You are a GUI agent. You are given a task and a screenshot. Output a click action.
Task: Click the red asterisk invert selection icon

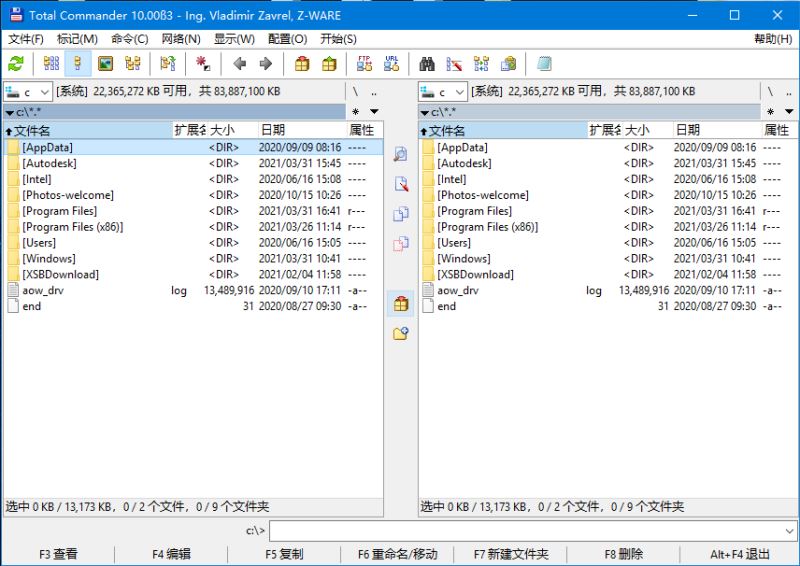[x=203, y=64]
